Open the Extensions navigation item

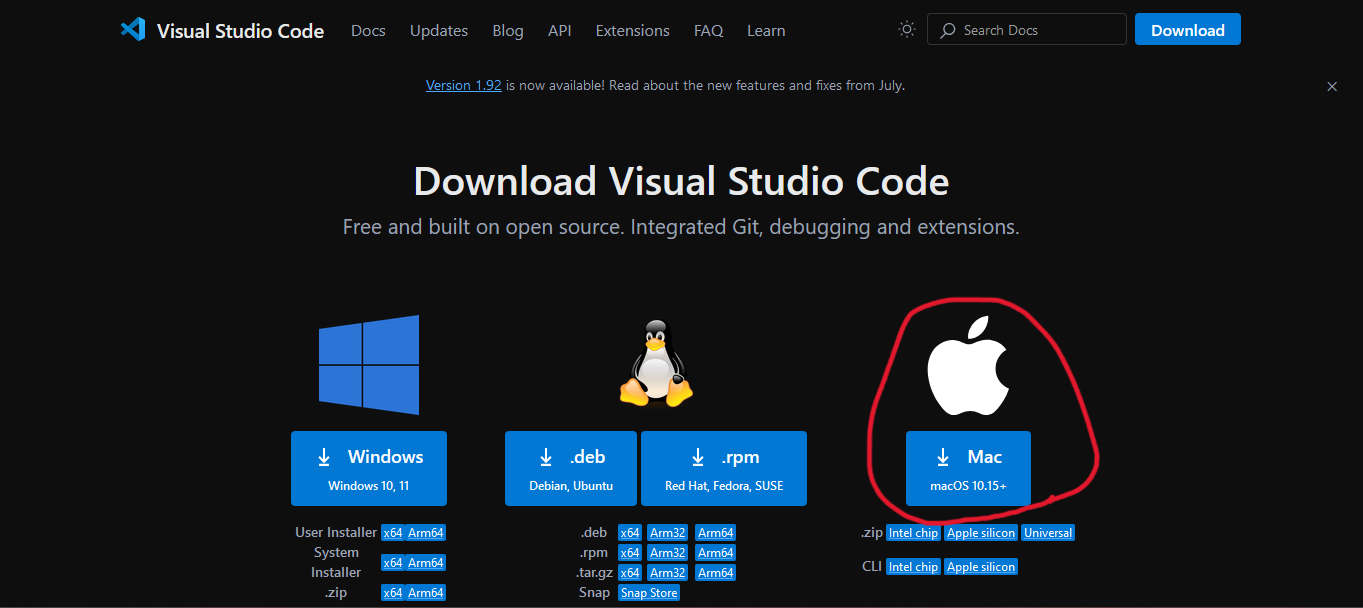point(633,30)
